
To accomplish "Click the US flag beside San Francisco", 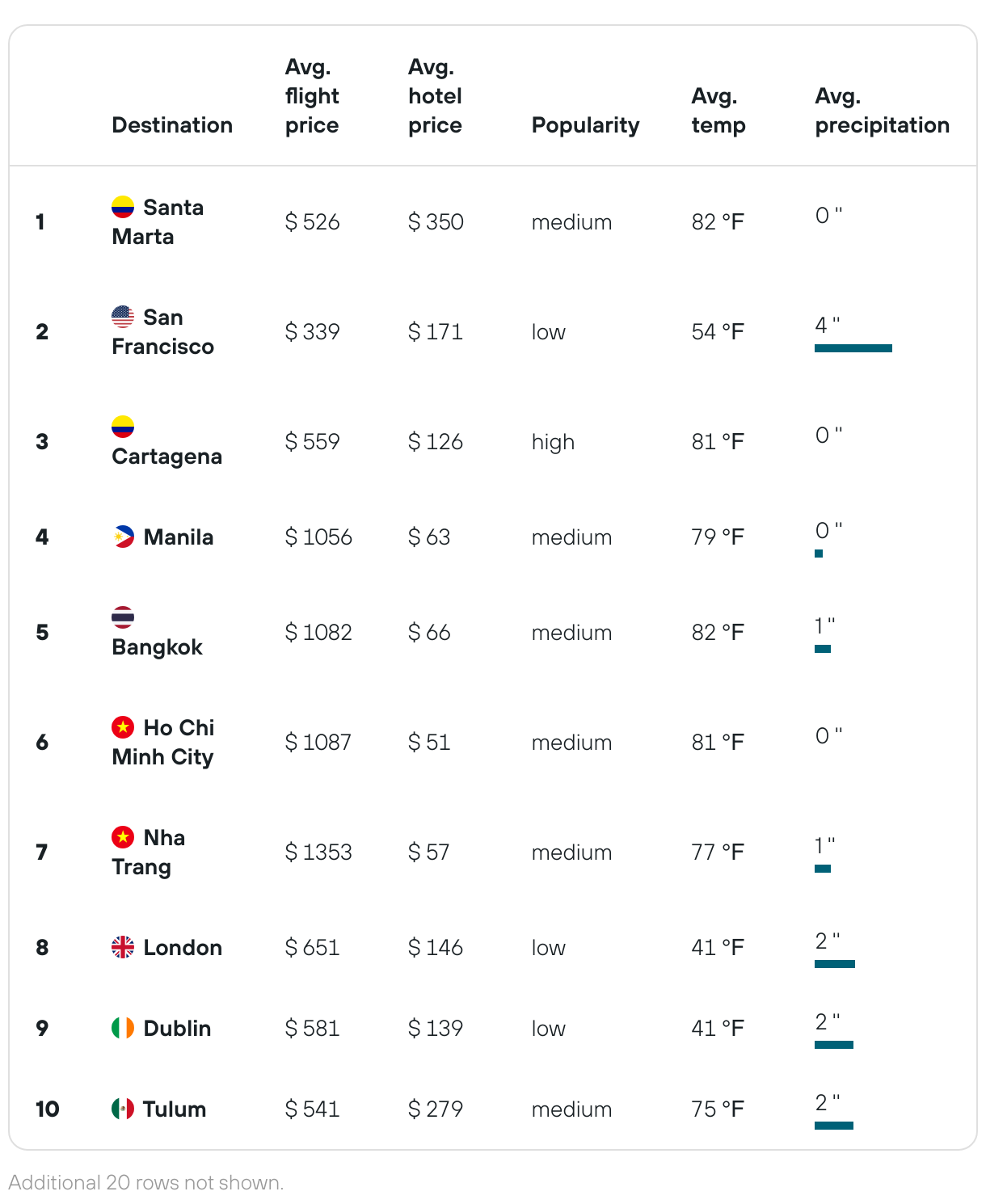I will [x=123, y=317].
